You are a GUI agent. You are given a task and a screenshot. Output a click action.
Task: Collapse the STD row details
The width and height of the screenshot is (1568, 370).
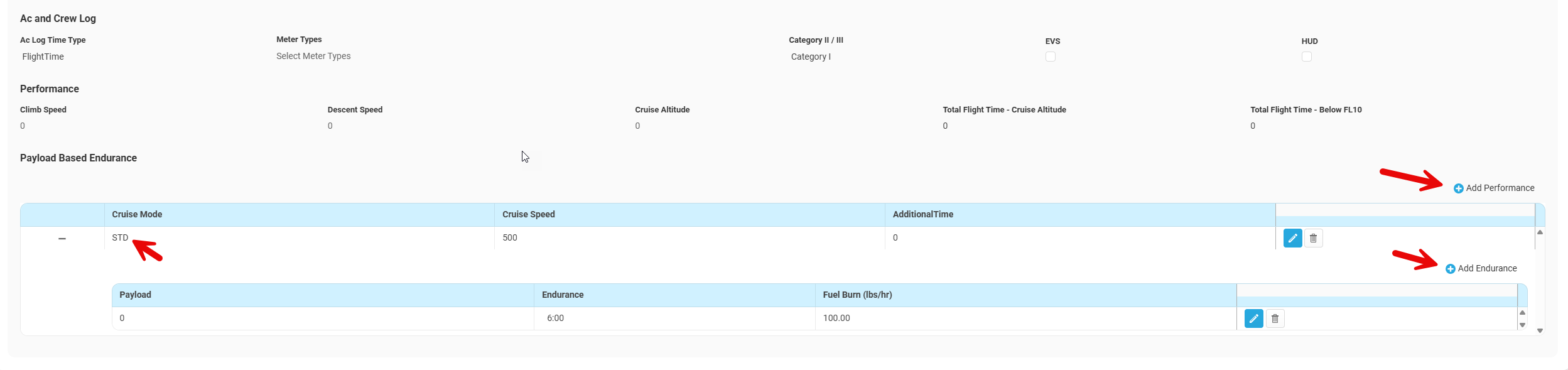click(62, 239)
